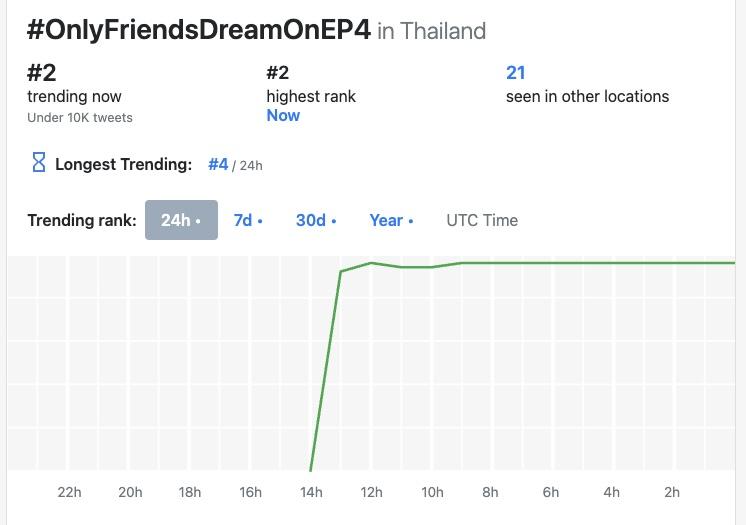Open the 21 other locations link
This screenshot has height=525, width=746.
(516, 72)
